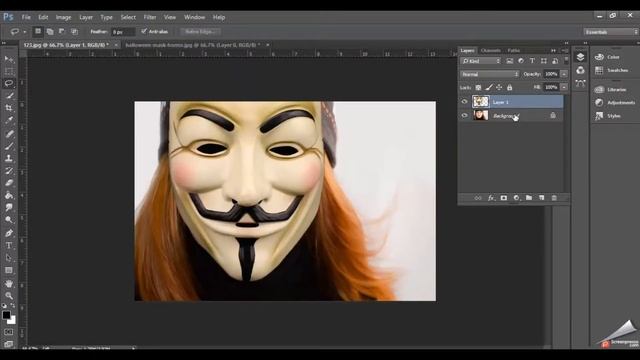Select the Eraser tool
640x360 pixels.
(9, 183)
